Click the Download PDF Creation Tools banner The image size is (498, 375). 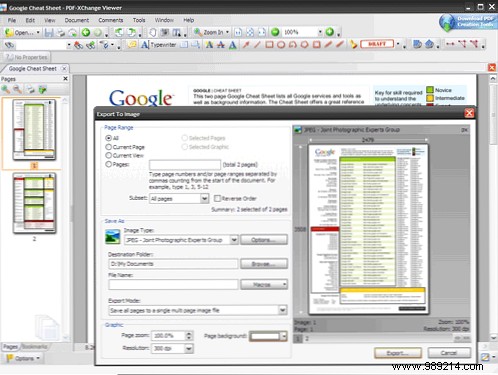pos(467,22)
